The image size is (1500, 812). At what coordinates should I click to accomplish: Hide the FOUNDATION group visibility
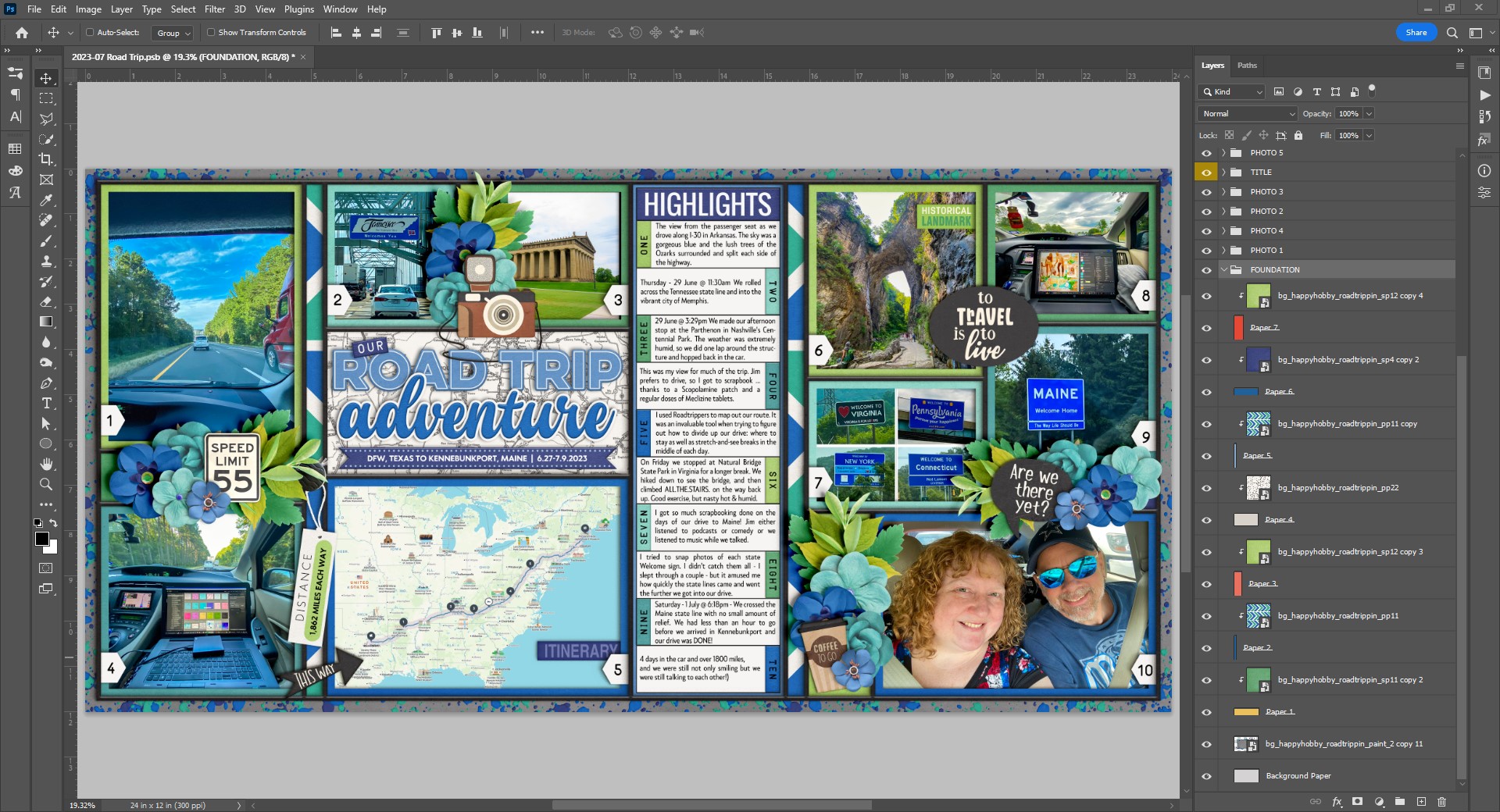(x=1207, y=269)
